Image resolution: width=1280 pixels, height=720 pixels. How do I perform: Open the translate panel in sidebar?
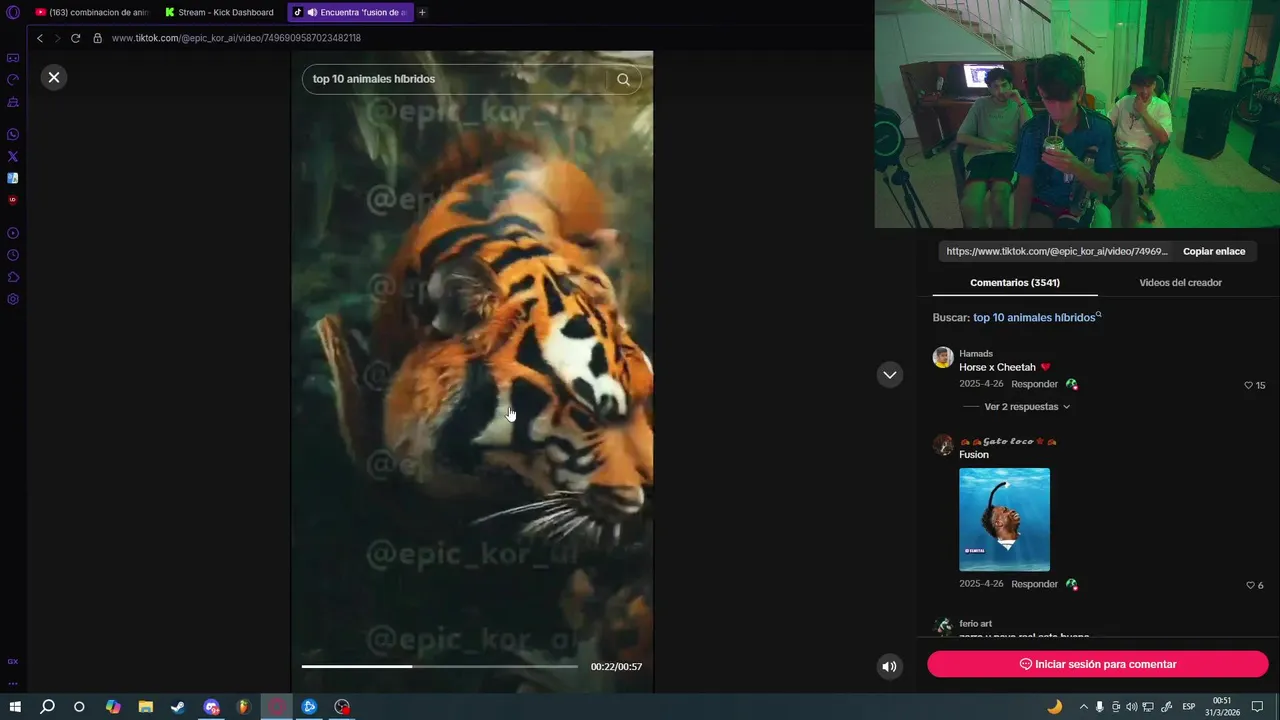13,178
